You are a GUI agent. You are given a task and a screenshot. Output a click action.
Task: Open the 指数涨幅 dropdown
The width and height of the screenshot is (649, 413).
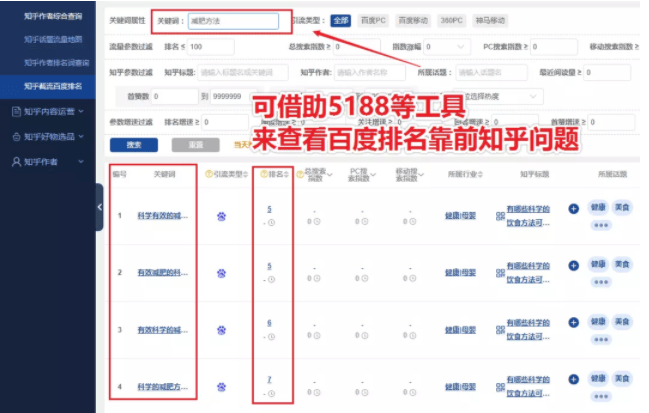[447, 47]
